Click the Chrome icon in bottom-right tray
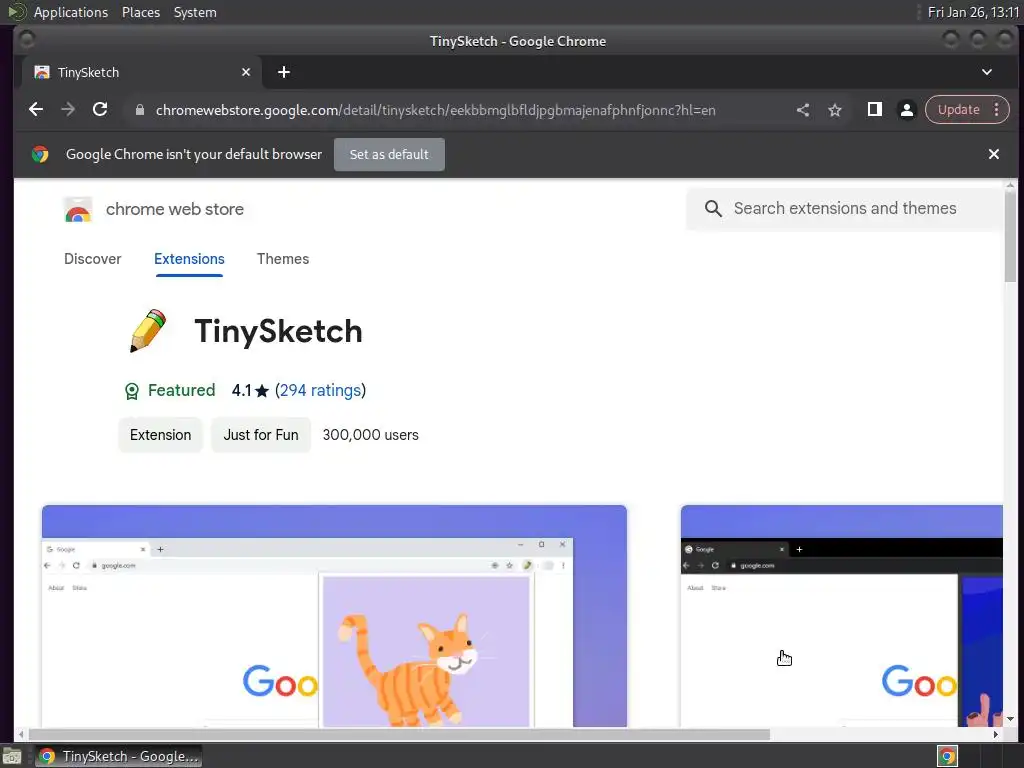The image size is (1024, 768). tap(947, 756)
